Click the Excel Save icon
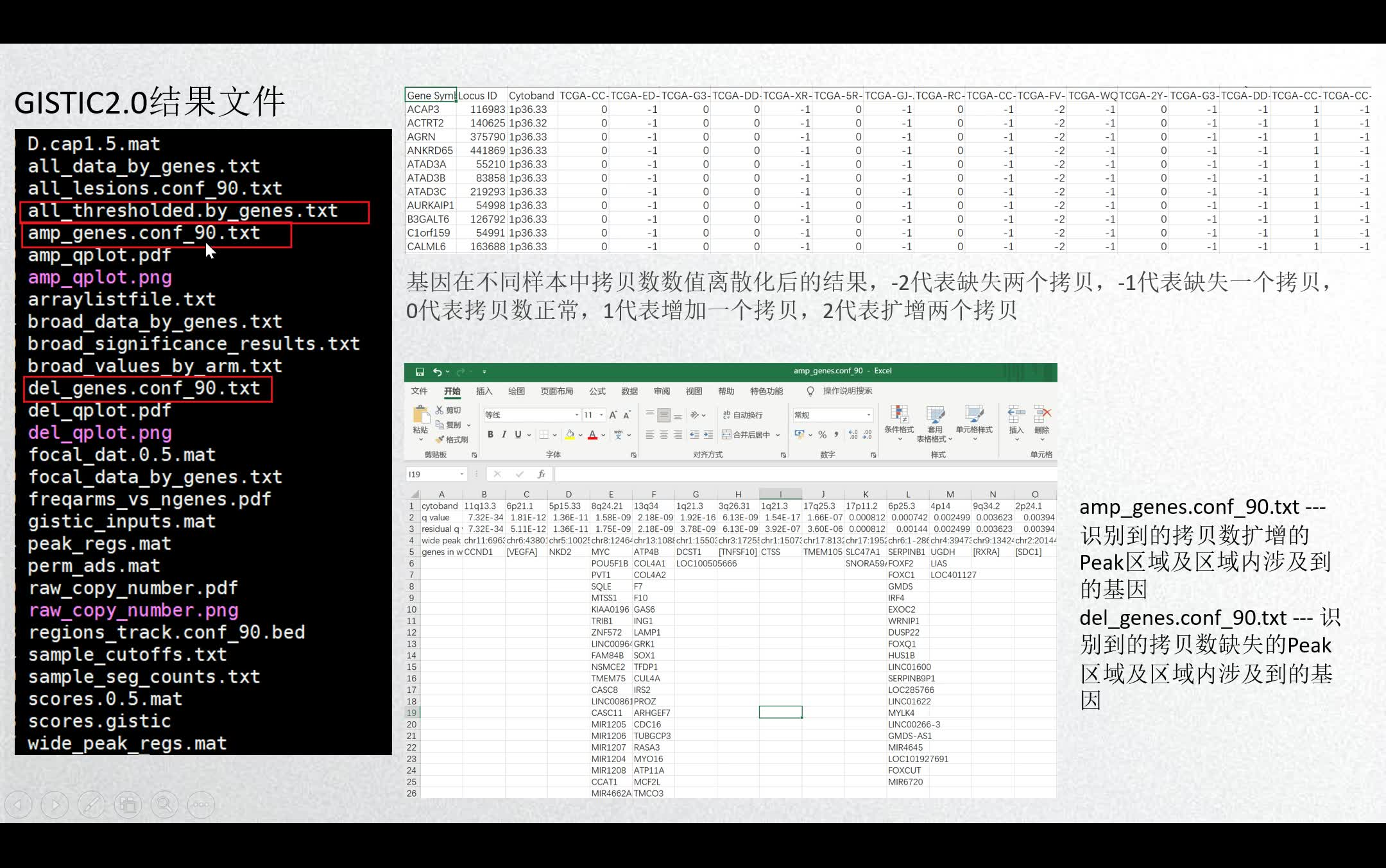The height and width of the screenshot is (868, 1386). tap(420, 371)
